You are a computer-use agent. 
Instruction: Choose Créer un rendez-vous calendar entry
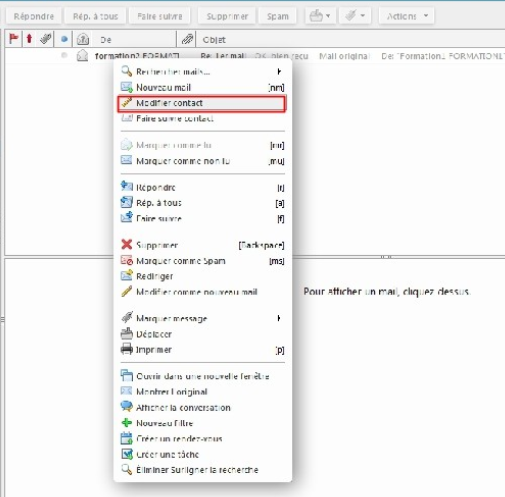[202, 439]
